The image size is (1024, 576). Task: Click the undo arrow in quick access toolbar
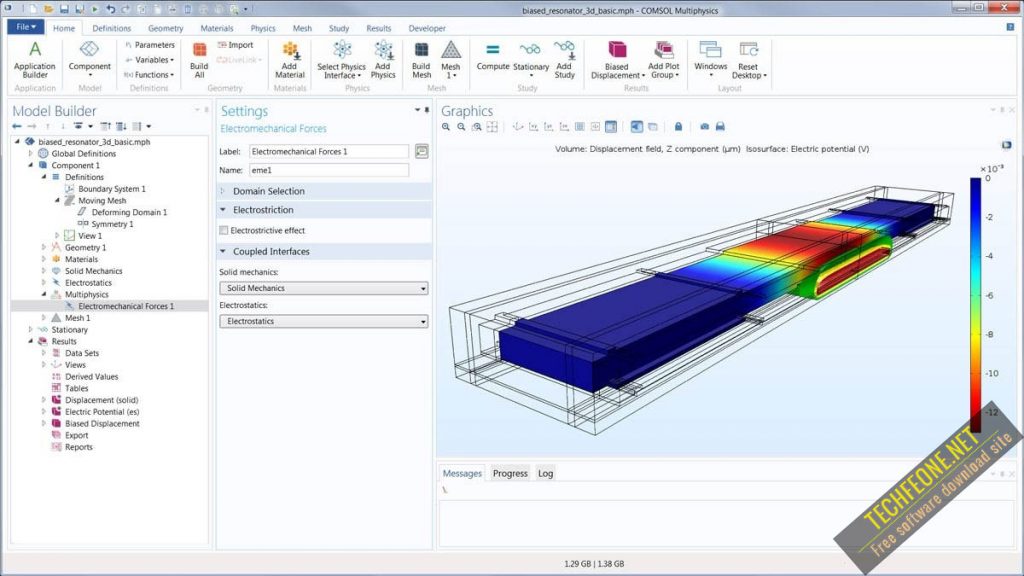[x=110, y=9]
